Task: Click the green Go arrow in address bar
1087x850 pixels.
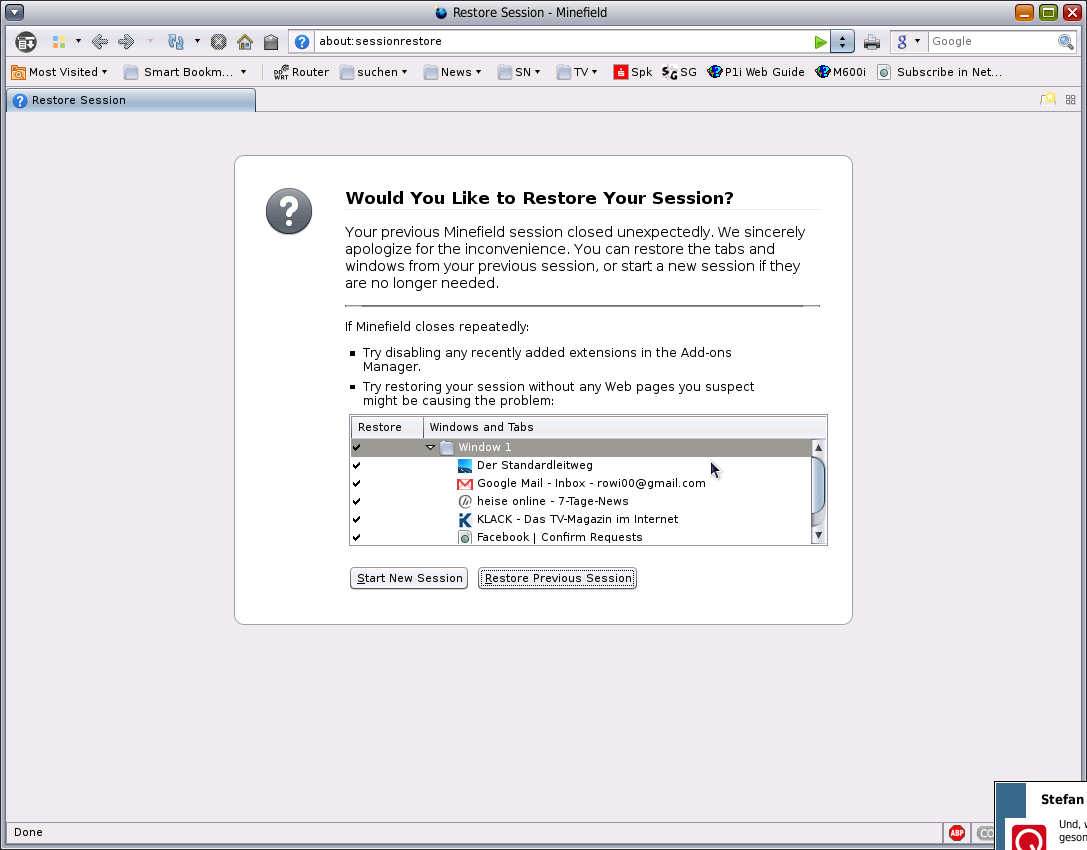Action: click(x=820, y=42)
